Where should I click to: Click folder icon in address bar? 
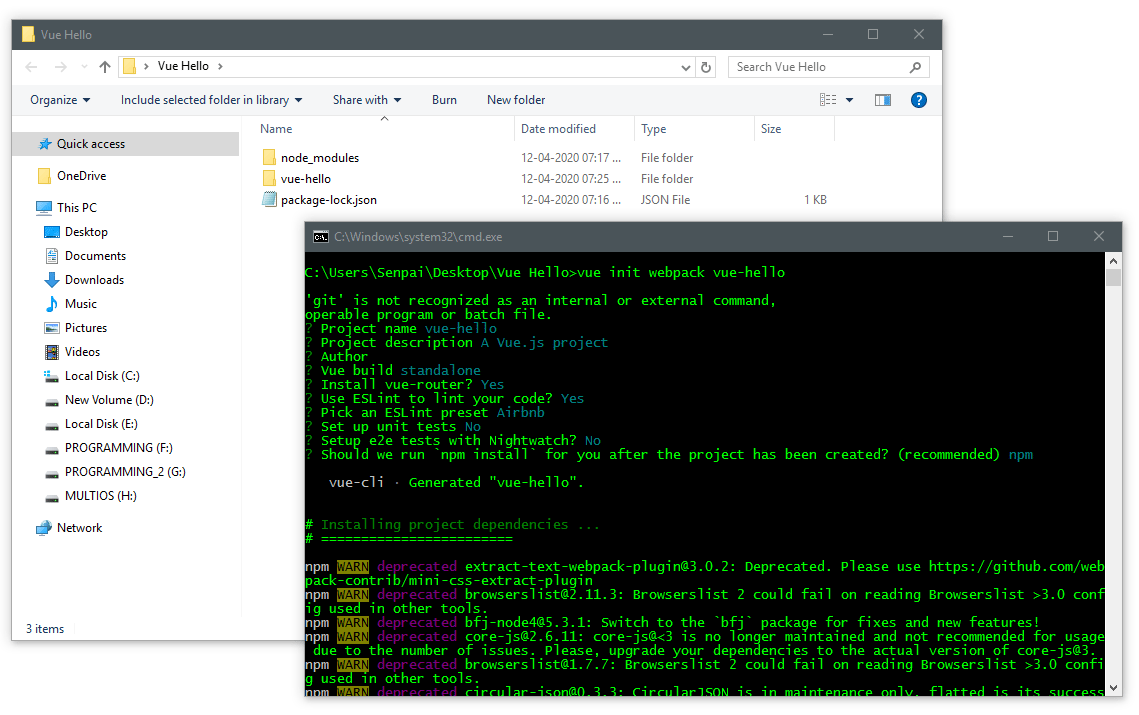(x=129, y=66)
